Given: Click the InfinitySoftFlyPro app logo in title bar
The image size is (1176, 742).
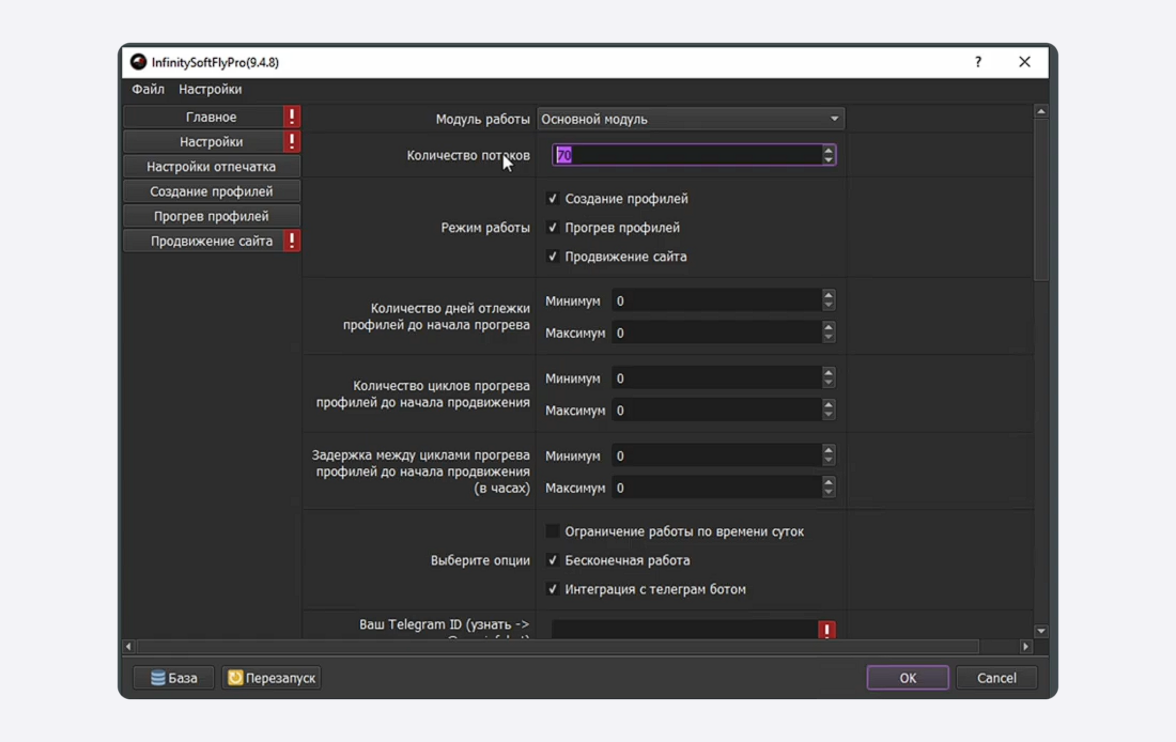Looking at the screenshot, I should tap(139, 62).
